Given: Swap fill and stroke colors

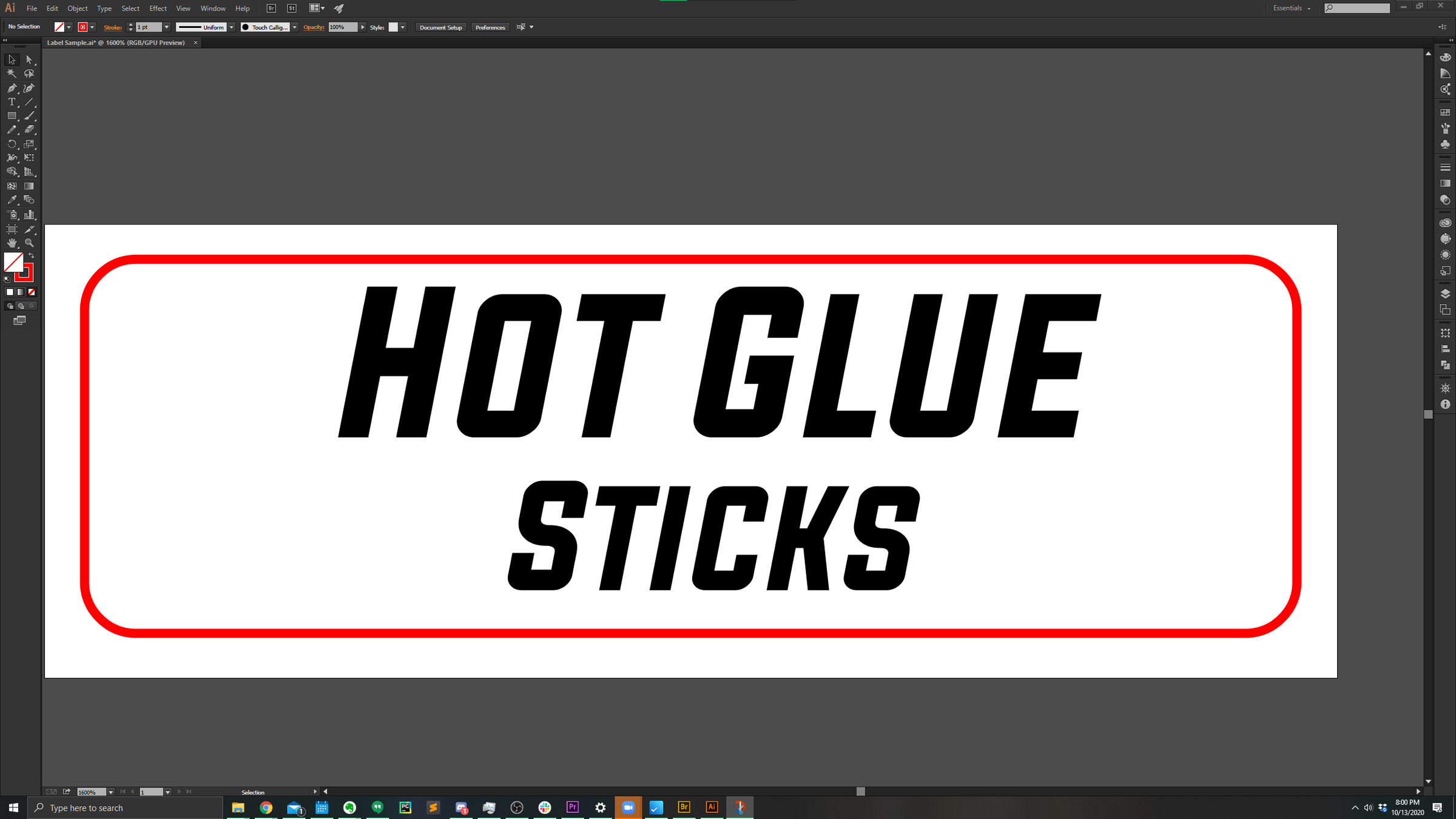Looking at the screenshot, I should [32, 255].
